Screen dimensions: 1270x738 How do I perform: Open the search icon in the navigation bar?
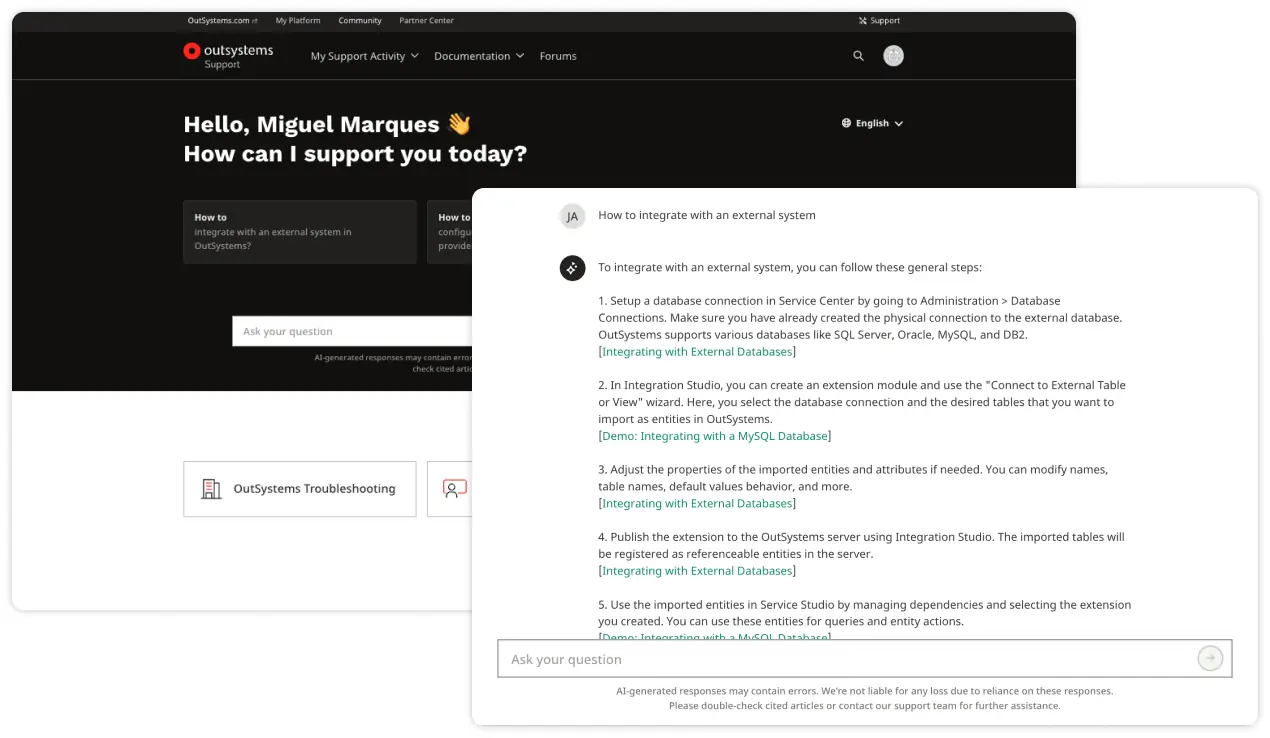[x=858, y=56]
